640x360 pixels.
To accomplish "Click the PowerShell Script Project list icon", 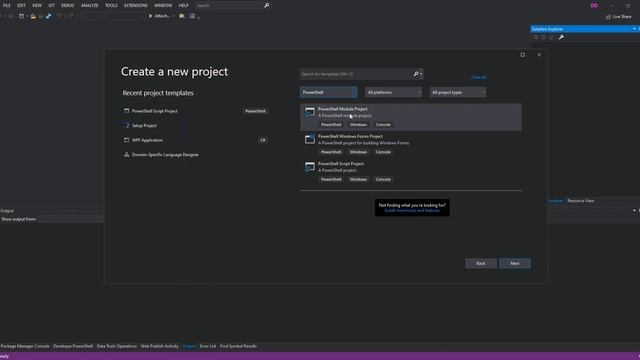I will point(310,167).
